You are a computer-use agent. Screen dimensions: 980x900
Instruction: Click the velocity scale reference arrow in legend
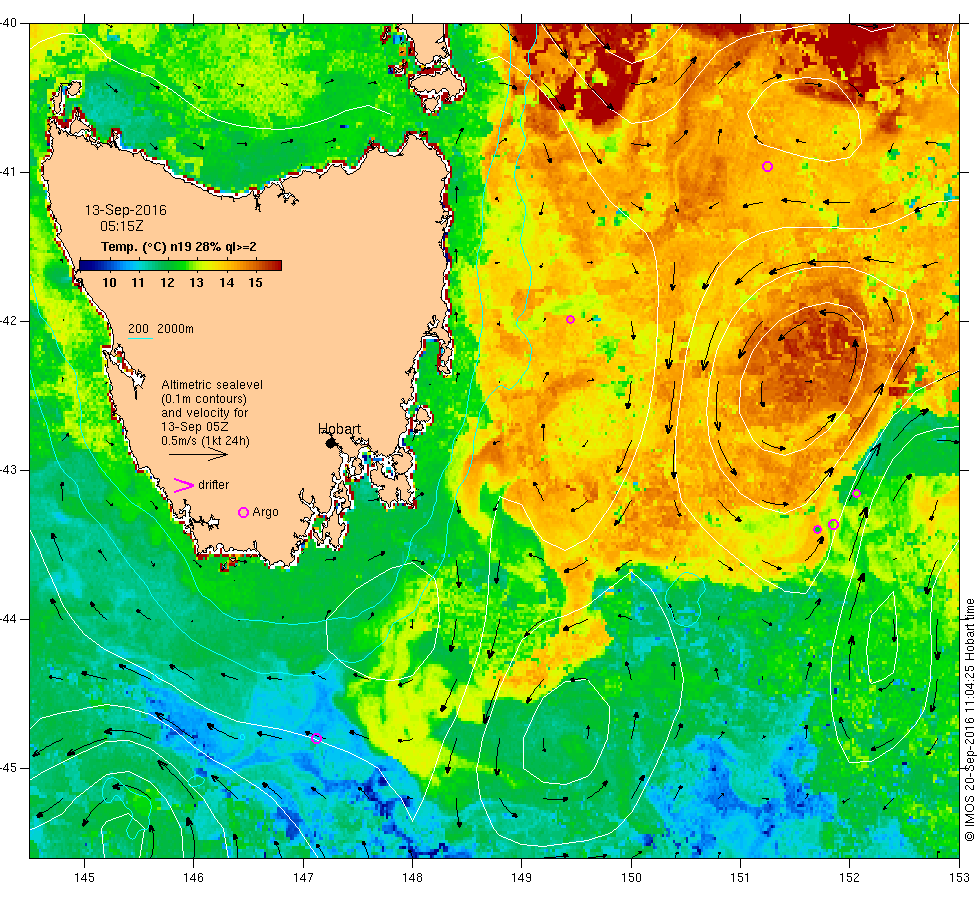click(x=198, y=455)
